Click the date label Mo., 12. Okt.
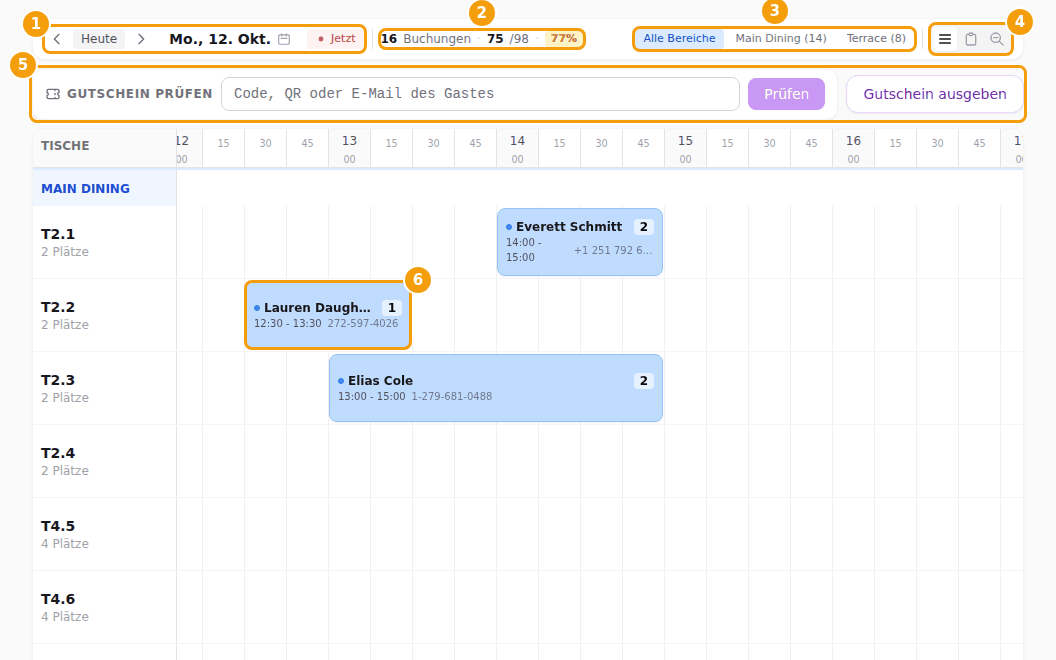 pos(220,39)
